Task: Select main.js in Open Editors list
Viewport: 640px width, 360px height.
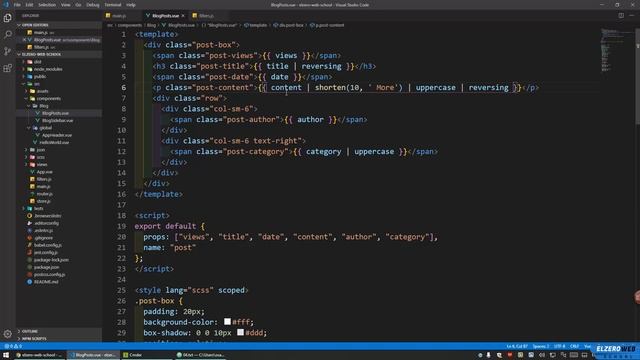Action: (x=59, y=32)
